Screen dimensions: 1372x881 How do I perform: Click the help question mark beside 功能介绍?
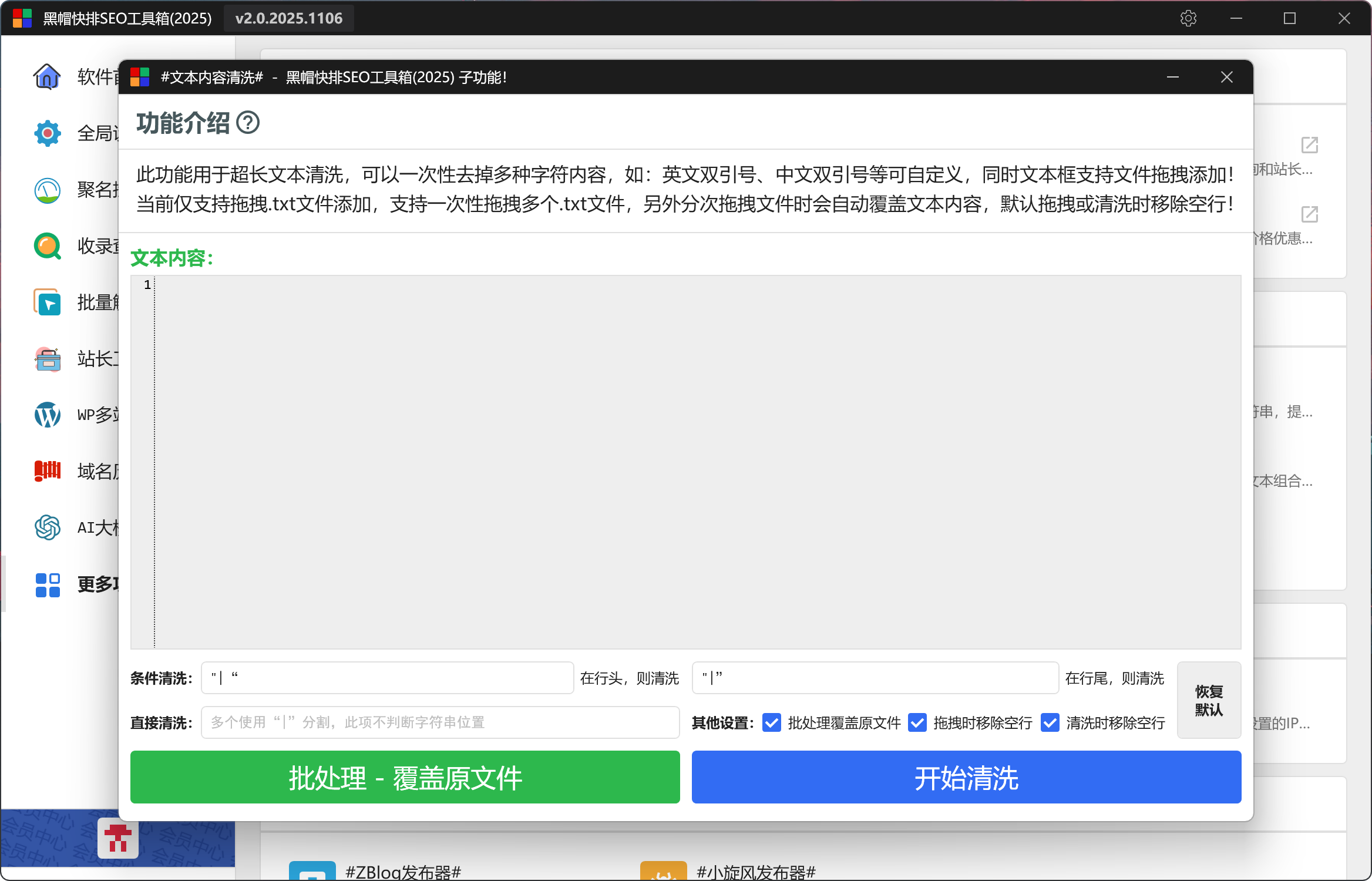[248, 123]
